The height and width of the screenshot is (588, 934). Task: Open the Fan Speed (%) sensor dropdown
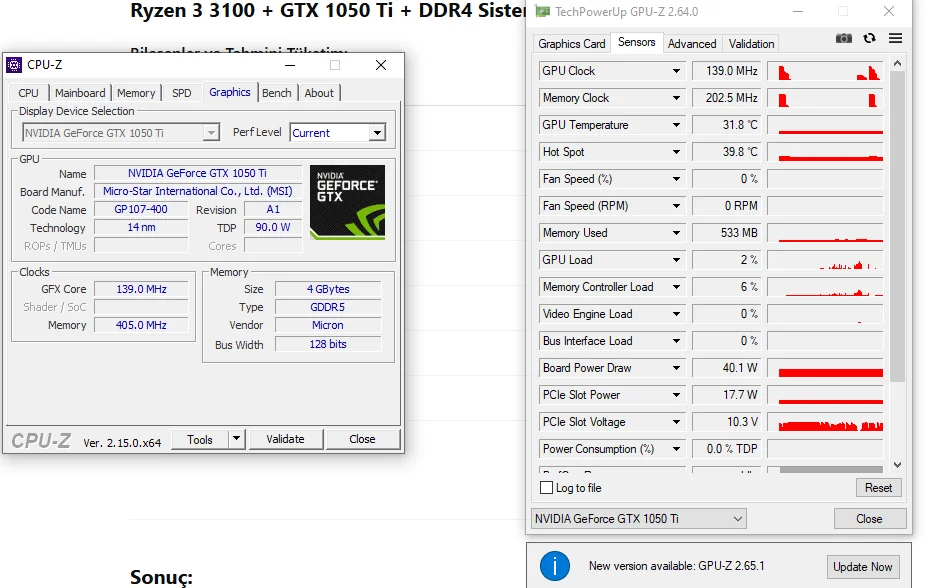pyautogui.click(x=676, y=179)
